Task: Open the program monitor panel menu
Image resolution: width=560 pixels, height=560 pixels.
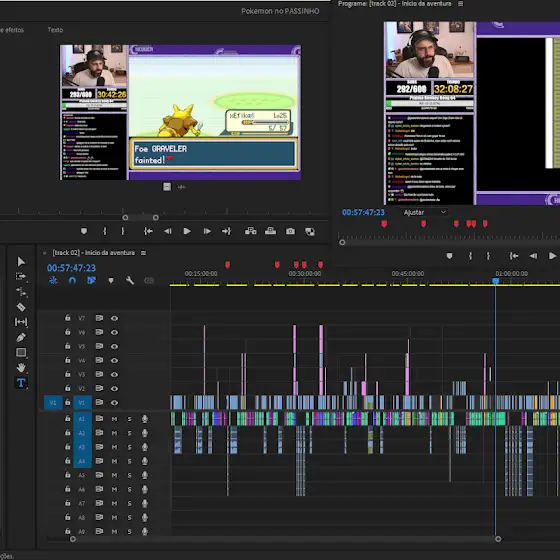Action: tap(461, 4)
